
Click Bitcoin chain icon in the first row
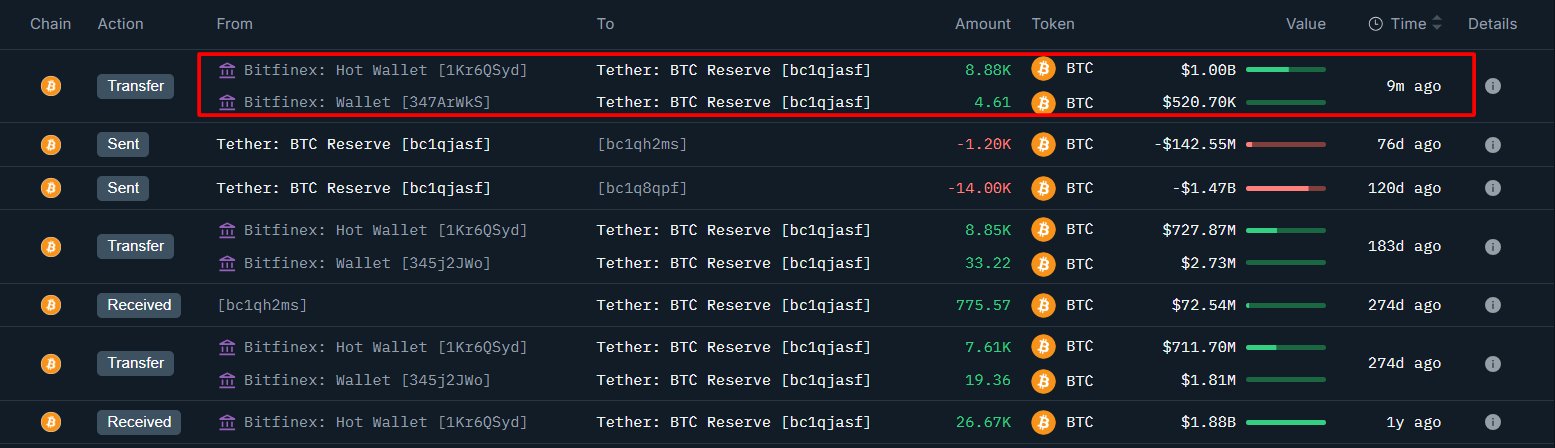click(50, 87)
